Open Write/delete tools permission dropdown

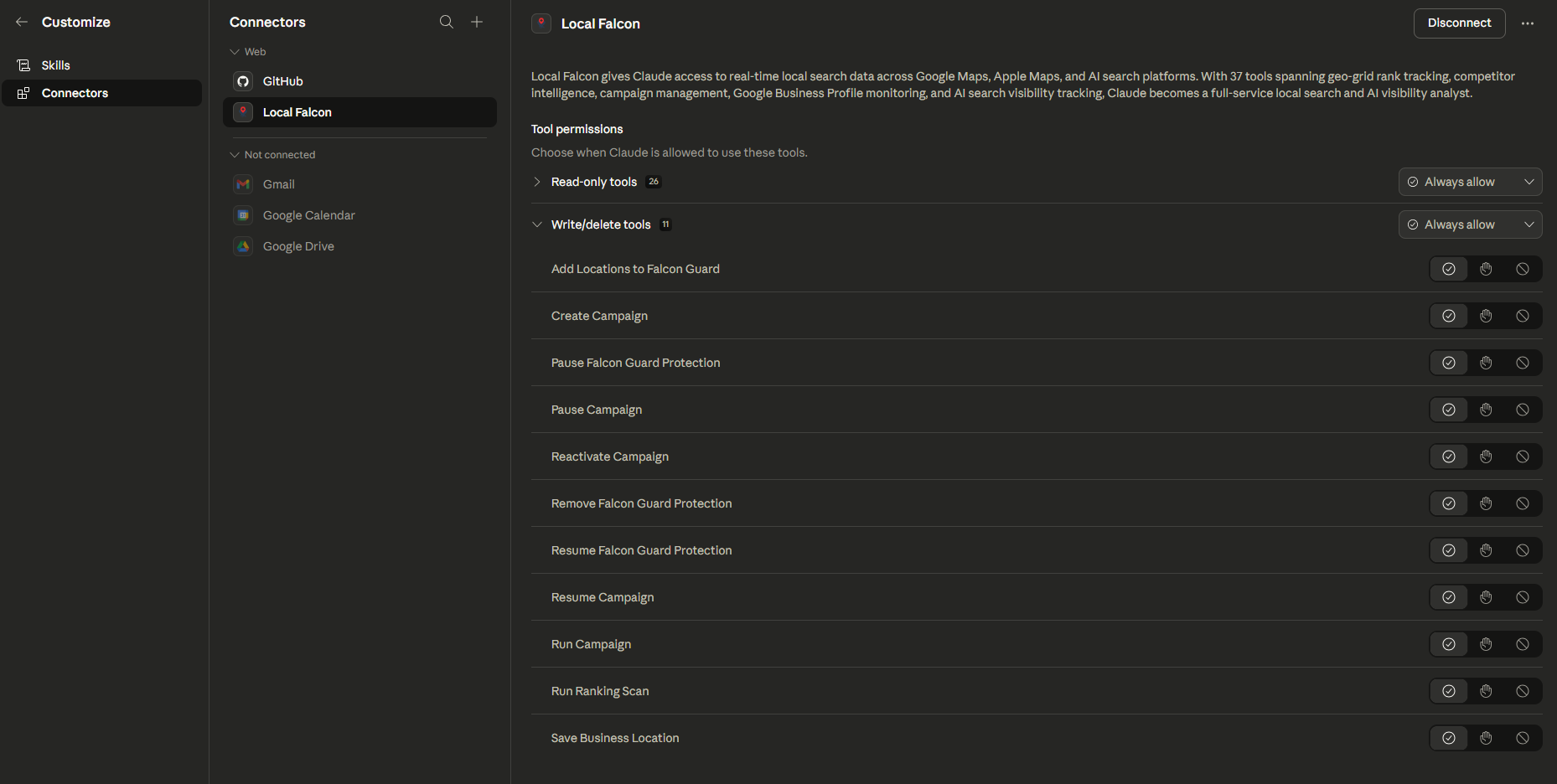[1470, 224]
